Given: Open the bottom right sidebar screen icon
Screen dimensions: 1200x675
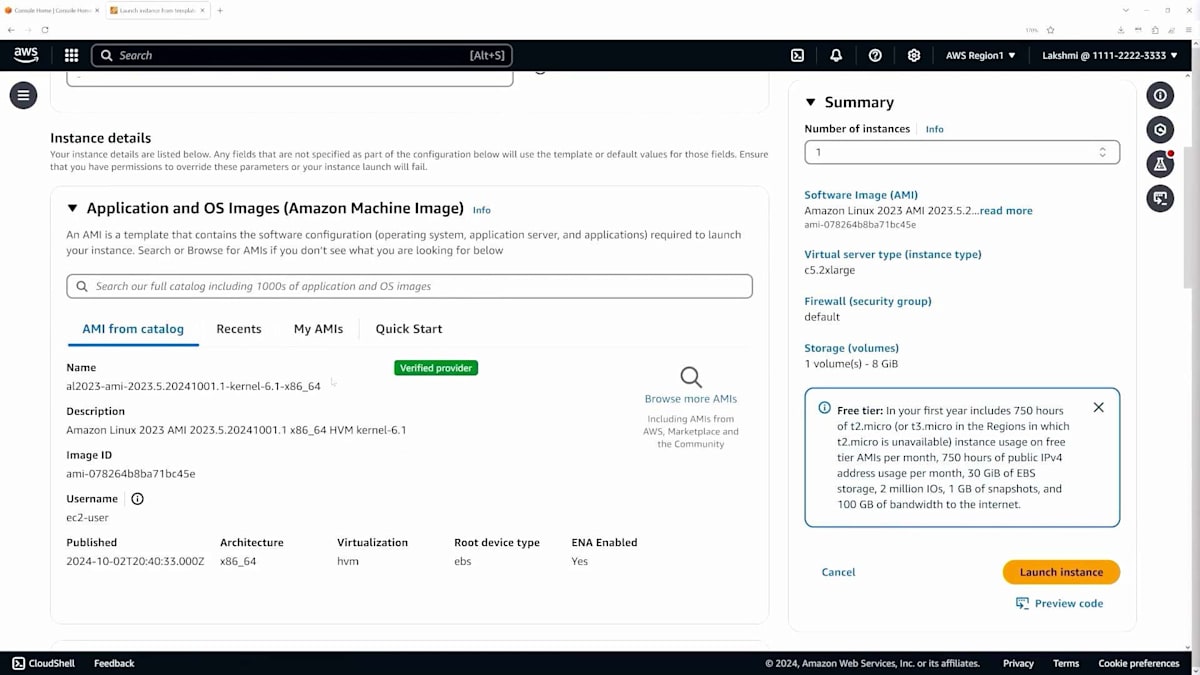Looking at the screenshot, I should tap(1160, 198).
